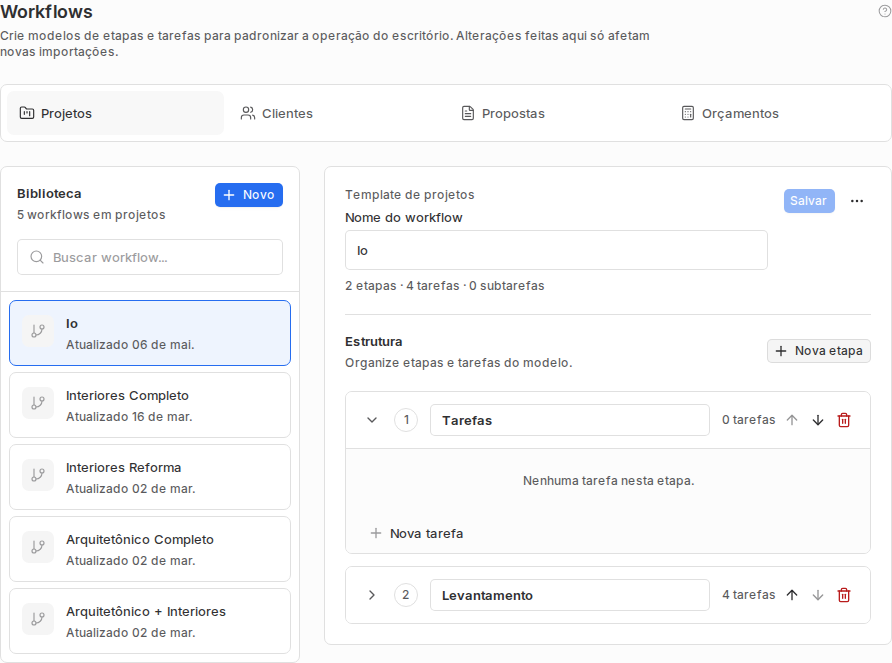Viewport: 892px width, 663px height.
Task: Open the Arquitetônico + Interiores workflow
Action: pos(150,621)
